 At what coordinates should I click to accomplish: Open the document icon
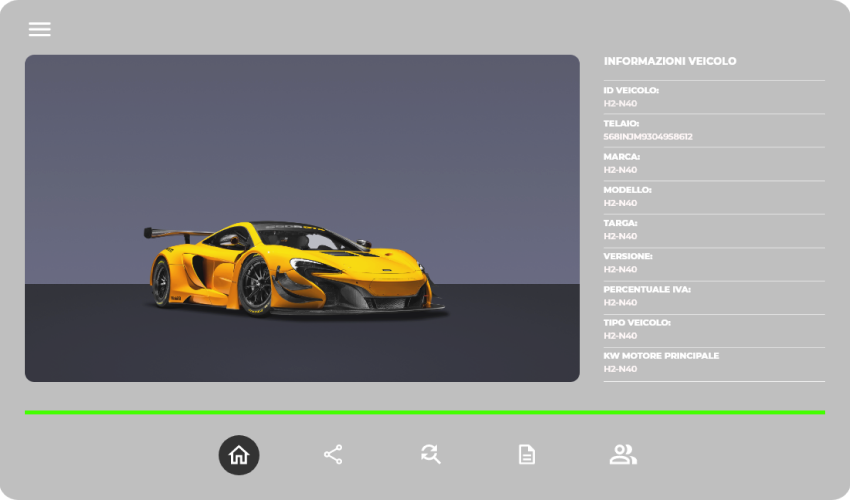pos(526,455)
